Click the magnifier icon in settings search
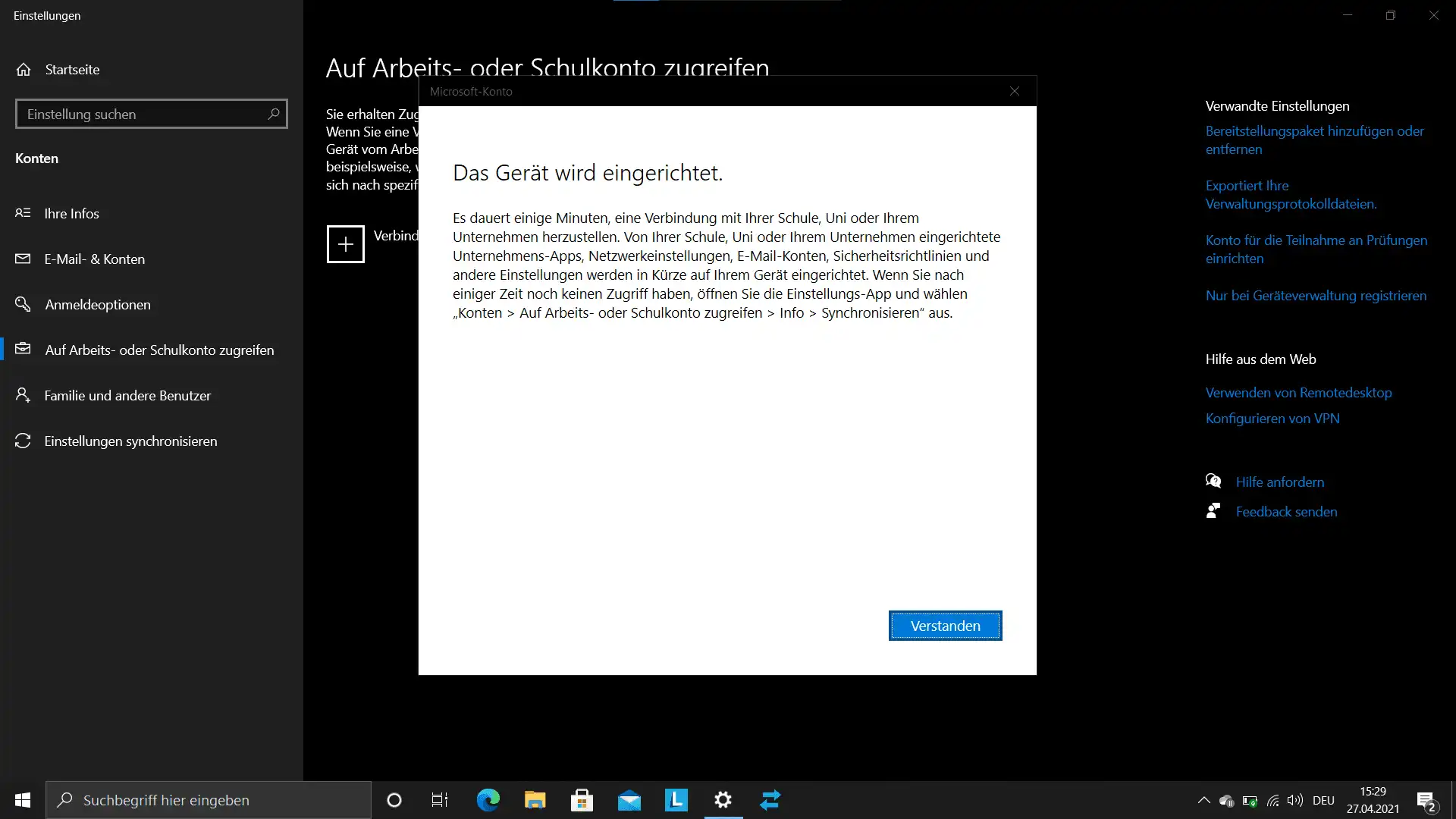Image resolution: width=1456 pixels, height=819 pixels. pos(274,114)
